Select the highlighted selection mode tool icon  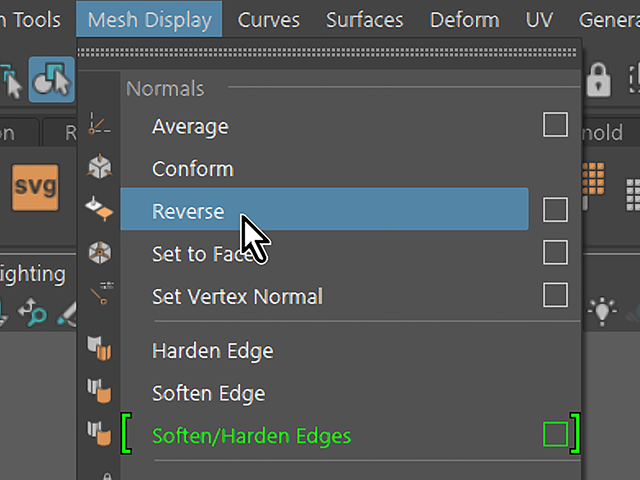pyautogui.click(x=51, y=80)
